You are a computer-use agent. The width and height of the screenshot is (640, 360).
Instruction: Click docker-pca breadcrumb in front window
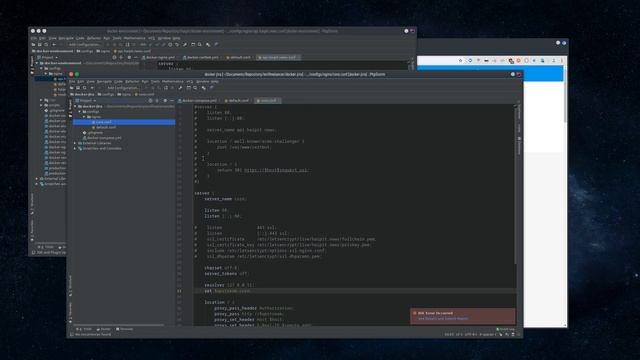82,94
